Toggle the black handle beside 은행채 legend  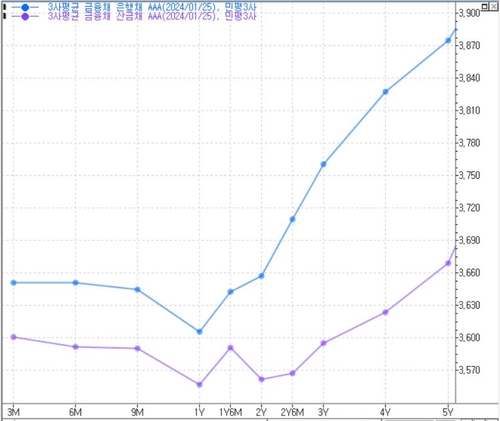tap(4, 7)
